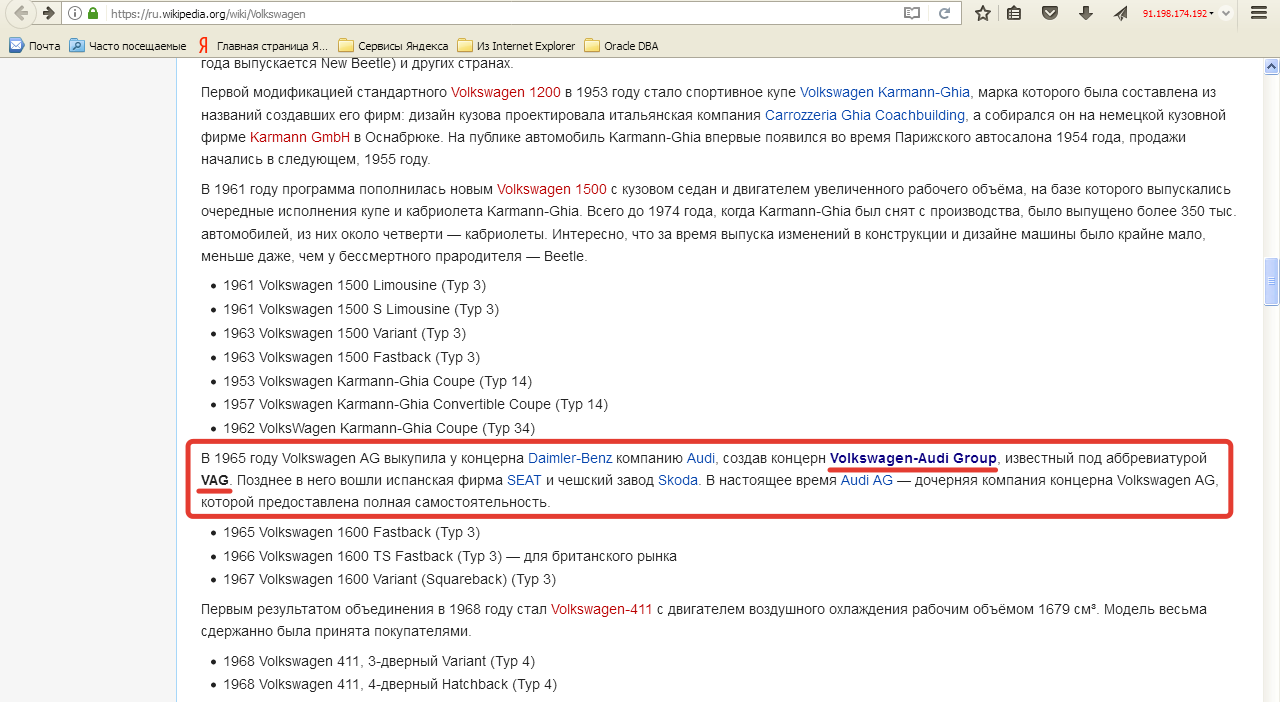Open Сервисы Яндекса bookmark folder
1280x702 pixels.
point(393,45)
